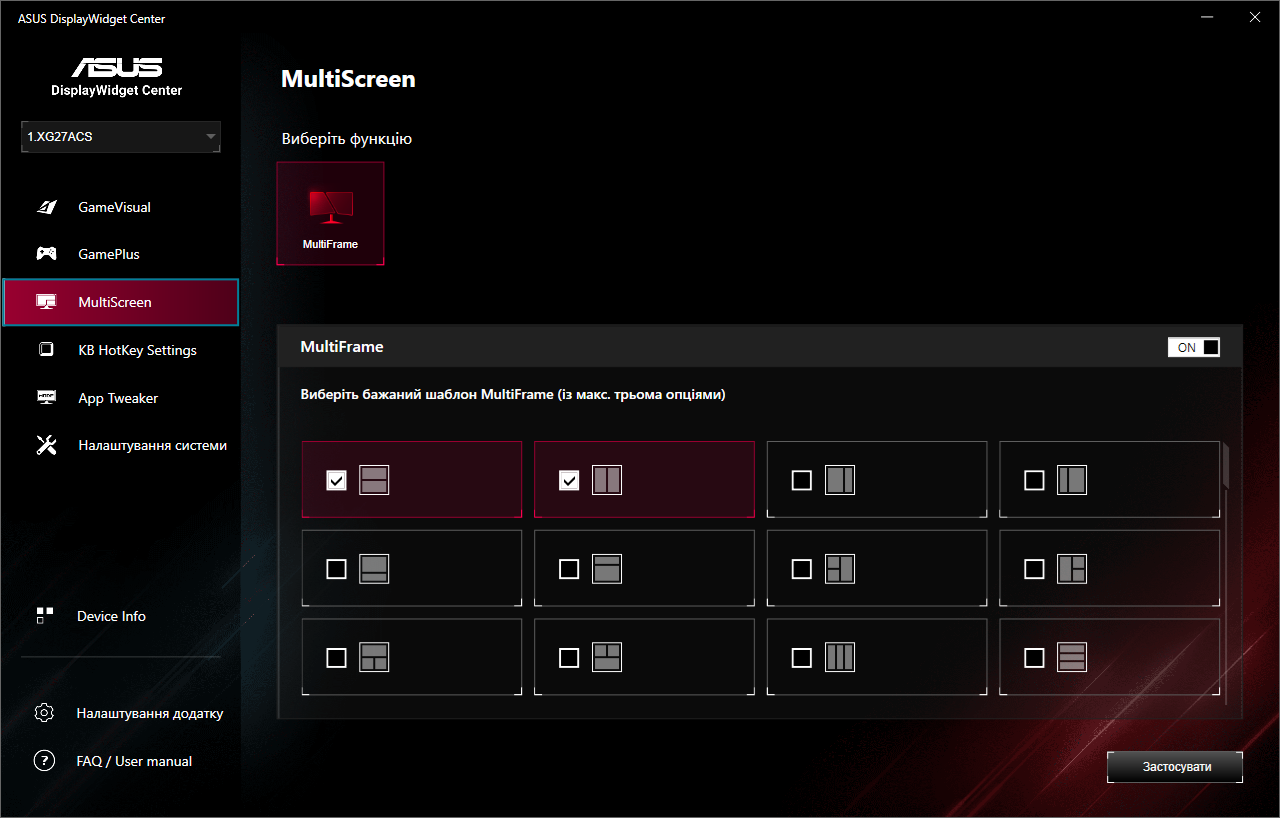The width and height of the screenshot is (1280, 818).
Task: Click the gear icon for Налаштування додатку
Action: pyautogui.click(x=44, y=713)
